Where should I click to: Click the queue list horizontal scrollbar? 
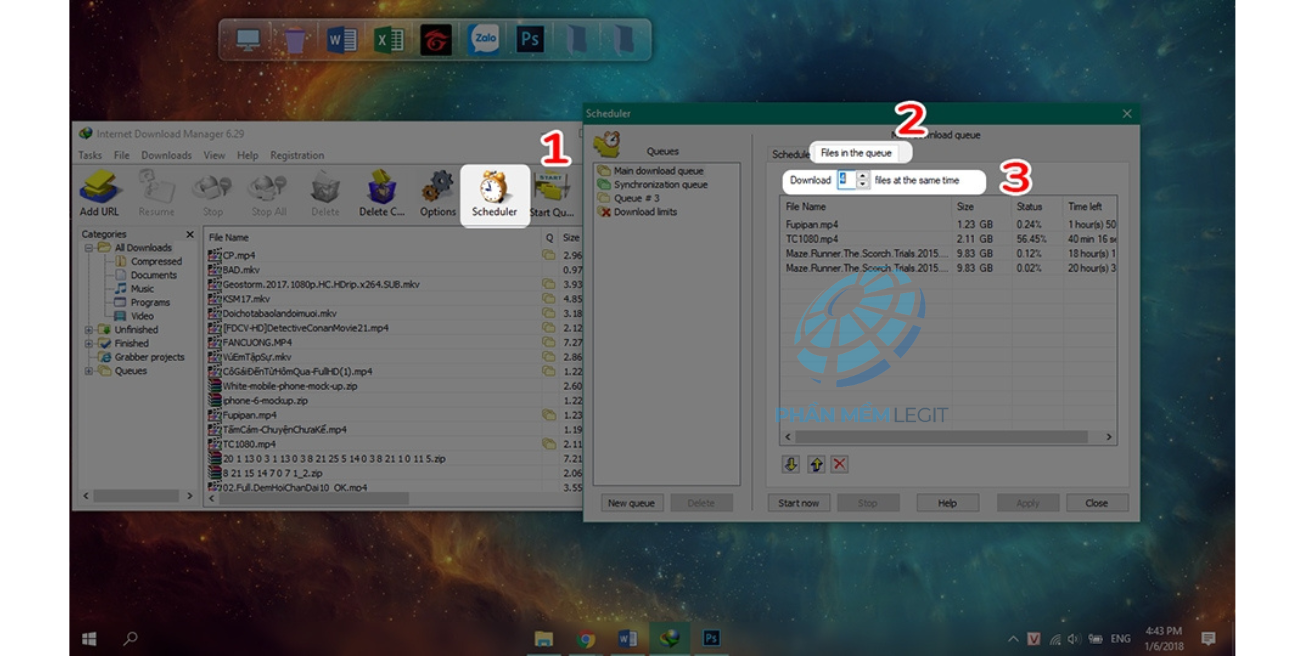pos(948,437)
